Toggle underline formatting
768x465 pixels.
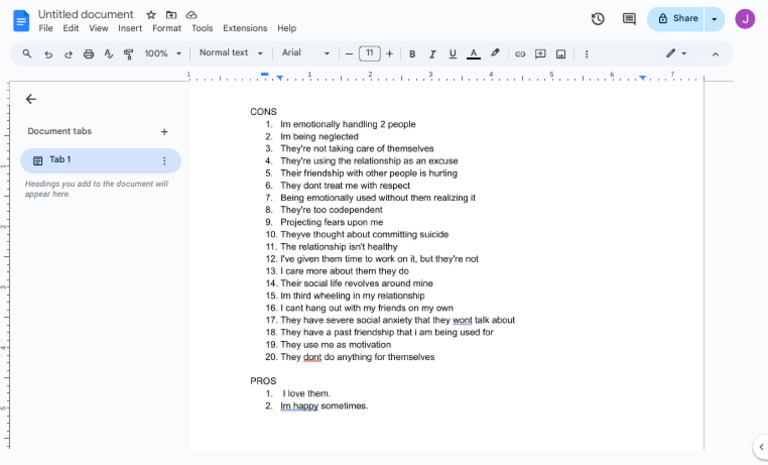(452, 54)
